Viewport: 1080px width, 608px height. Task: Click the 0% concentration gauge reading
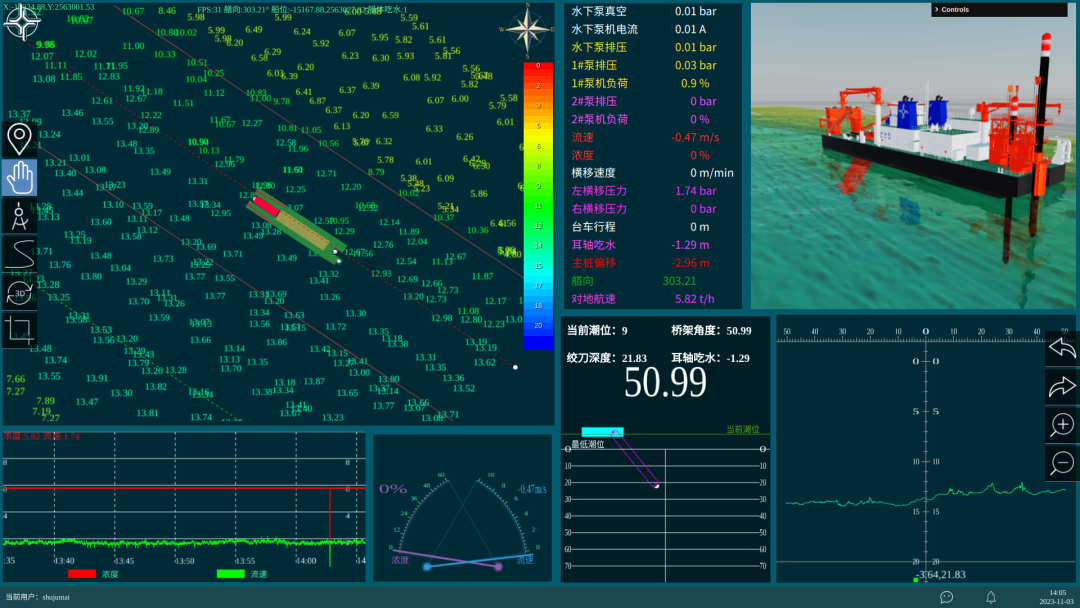point(393,489)
